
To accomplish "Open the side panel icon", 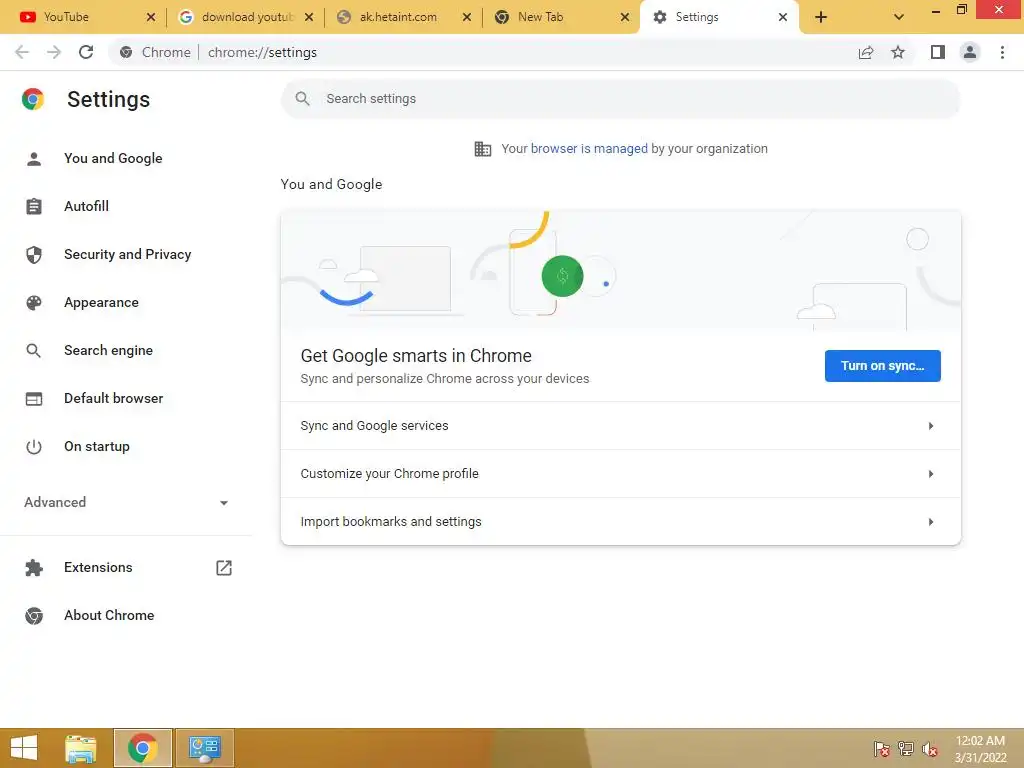I will pyautogui.click(x=938, y=52).
